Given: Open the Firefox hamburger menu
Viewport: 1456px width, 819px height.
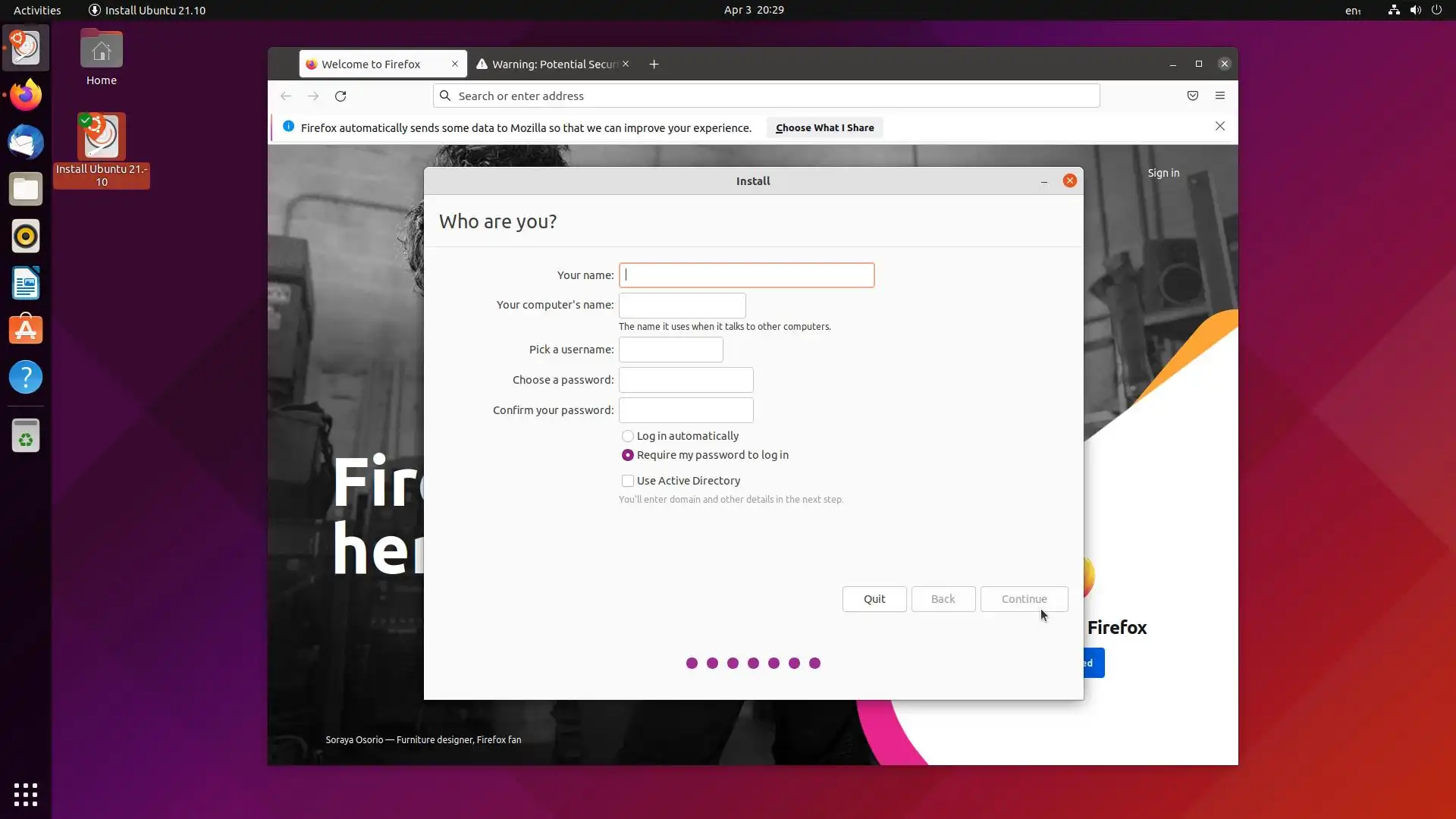Looking at the screenshot, I should (x=1220, y=96).
